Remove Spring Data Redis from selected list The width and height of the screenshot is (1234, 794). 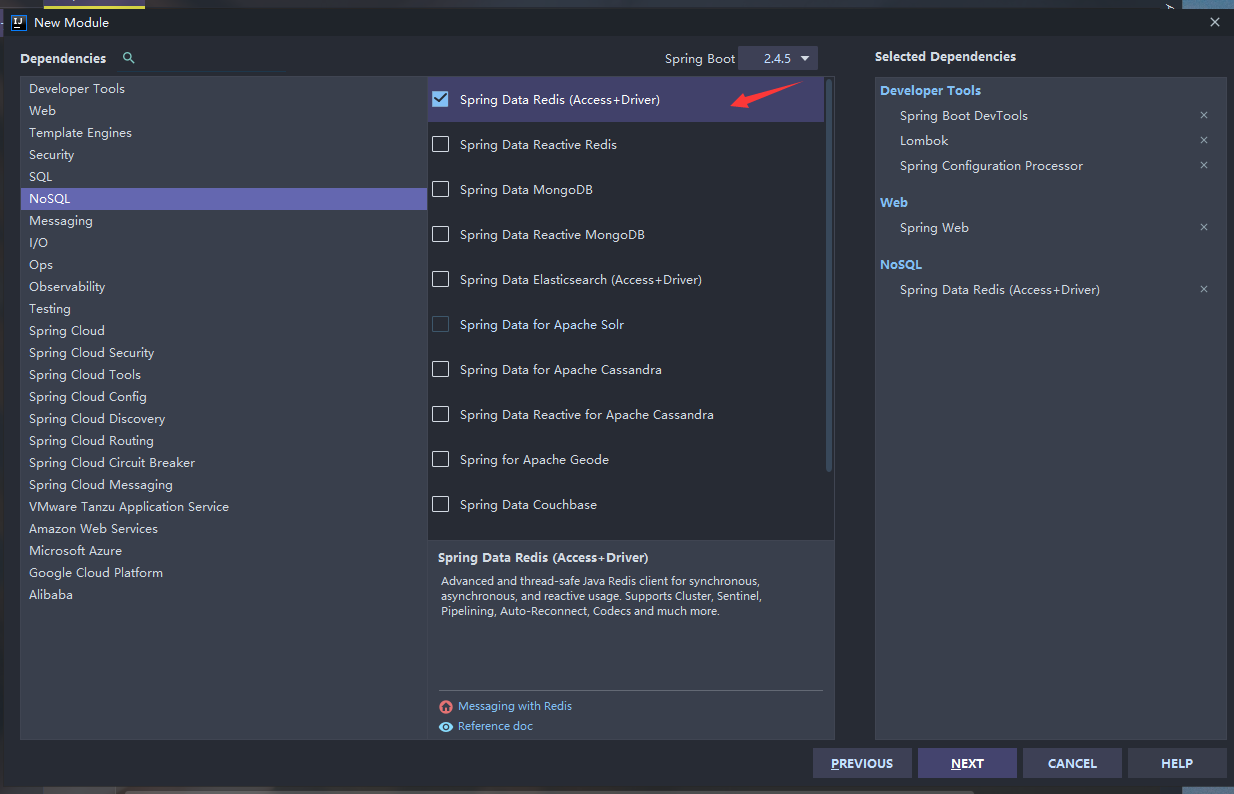pyautogui.click(x=1204, y=289)
